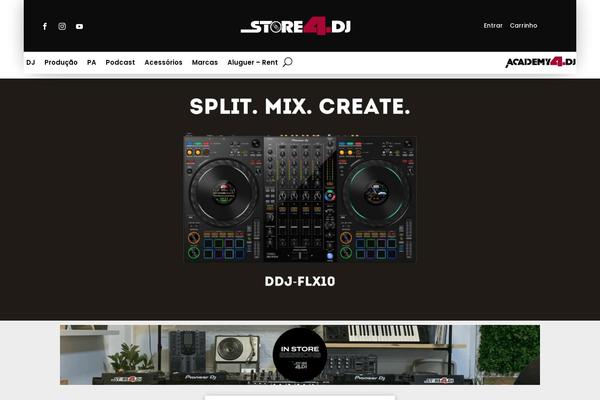Open the Marcas menu
This screenshot has height=400, width=600.
tap(205, 62)
